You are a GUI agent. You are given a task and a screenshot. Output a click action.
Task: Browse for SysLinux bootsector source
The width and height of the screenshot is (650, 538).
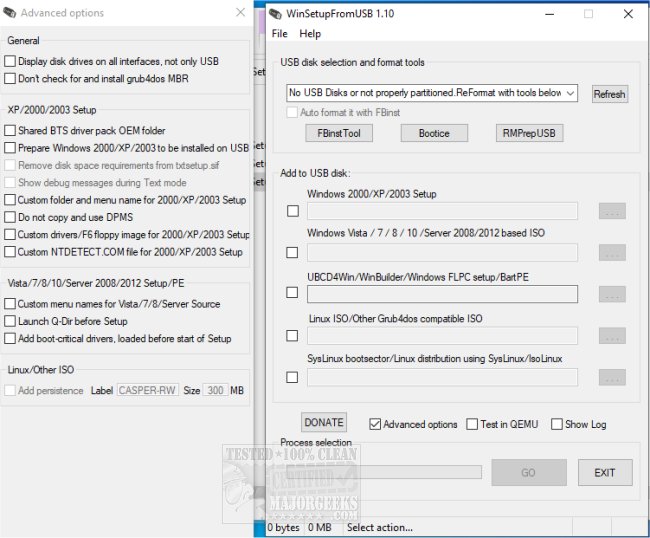click(x=612, y=377)
